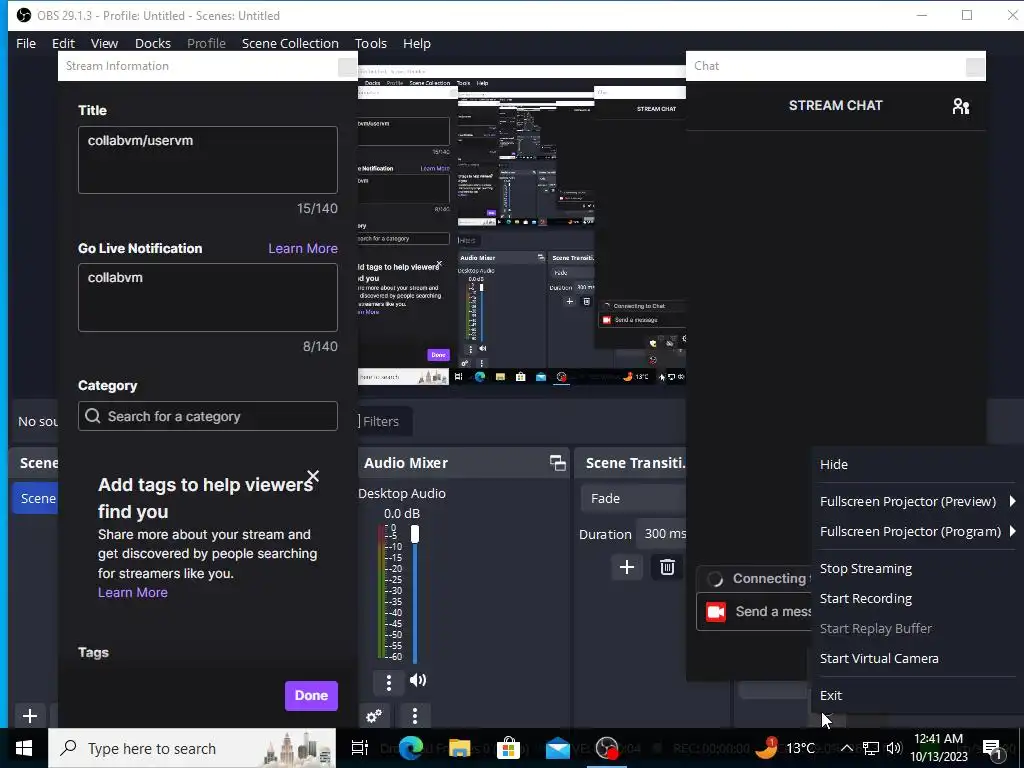Add a scene transition with plus
Screen dimensions: 1024x768
[x=626, y=567]
